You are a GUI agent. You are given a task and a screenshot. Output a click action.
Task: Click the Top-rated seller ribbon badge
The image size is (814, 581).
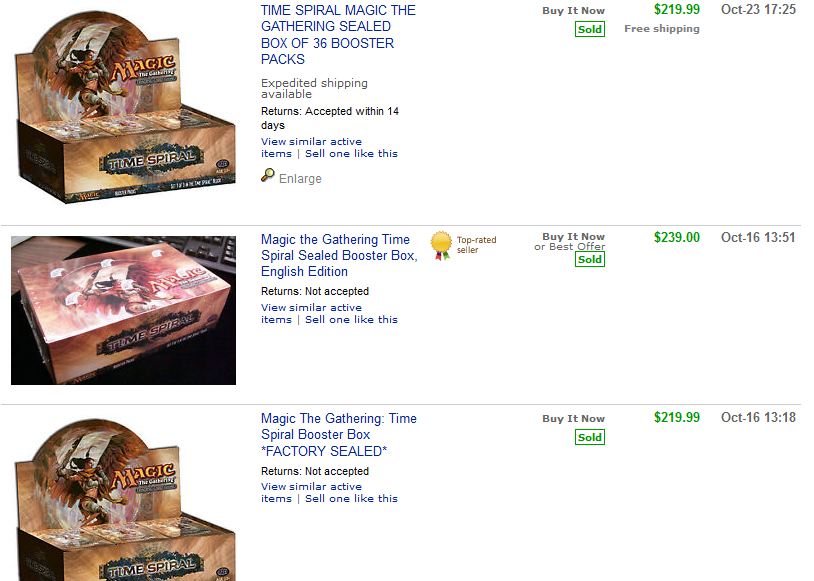pyautogui.click(x=441, y=245)
